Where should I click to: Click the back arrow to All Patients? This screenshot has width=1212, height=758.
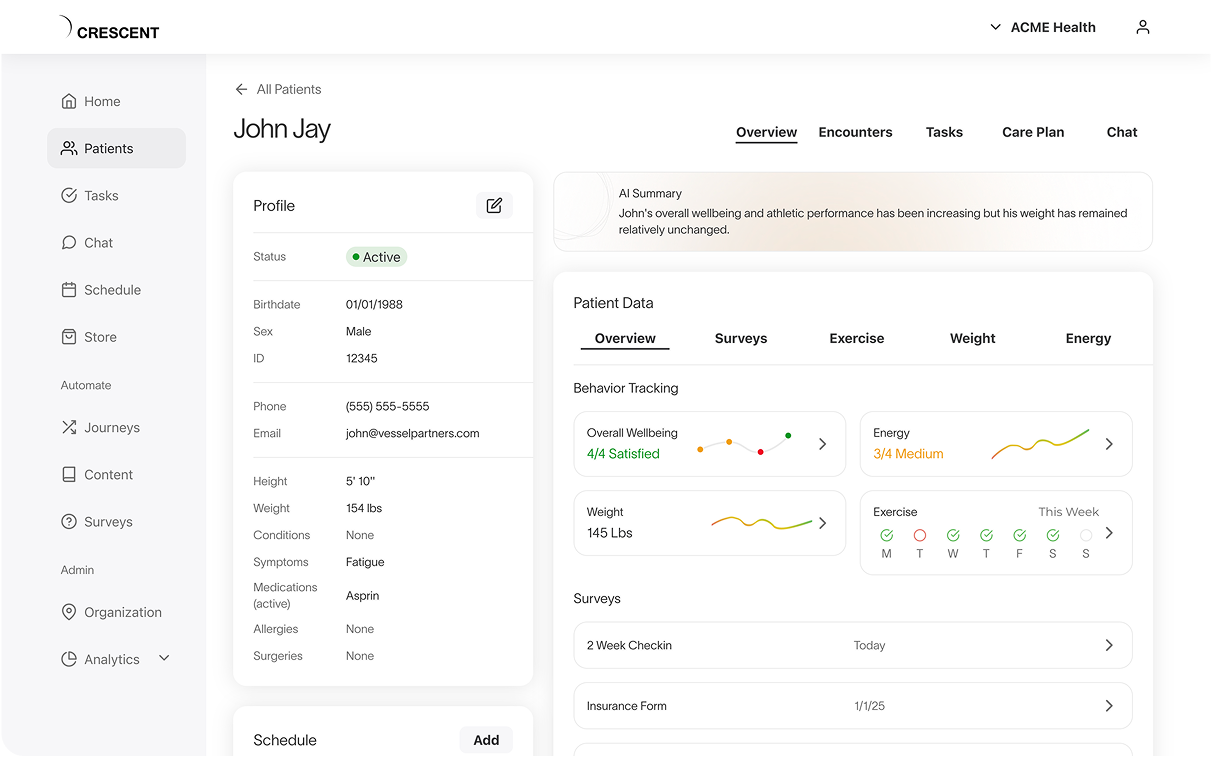point(241,89)
